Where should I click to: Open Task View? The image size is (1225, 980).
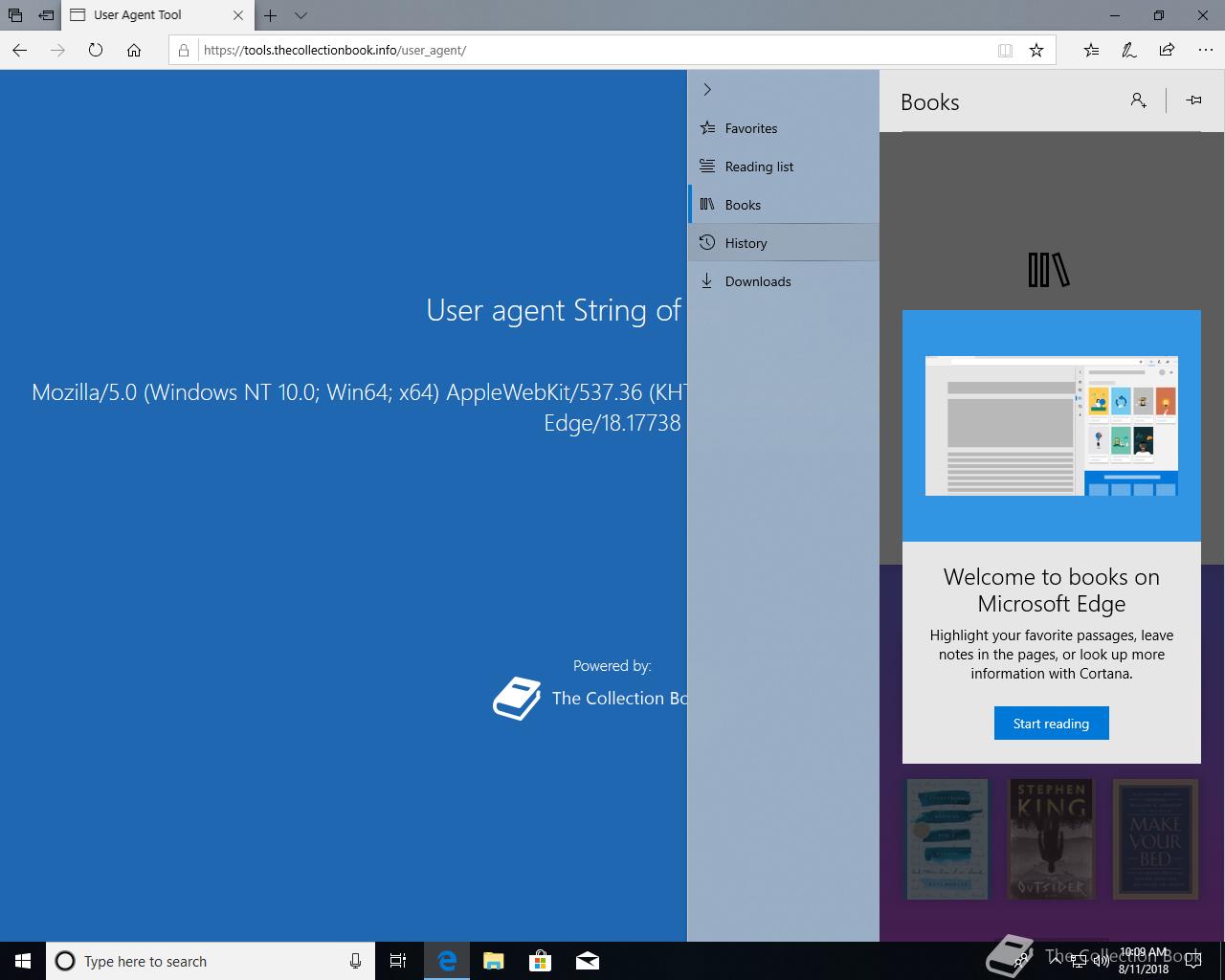398,961
